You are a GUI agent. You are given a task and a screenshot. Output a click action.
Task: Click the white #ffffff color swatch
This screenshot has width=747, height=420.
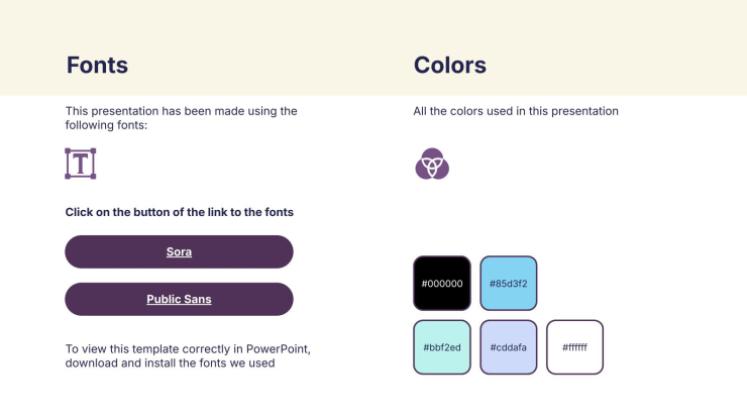coord(574,347)
